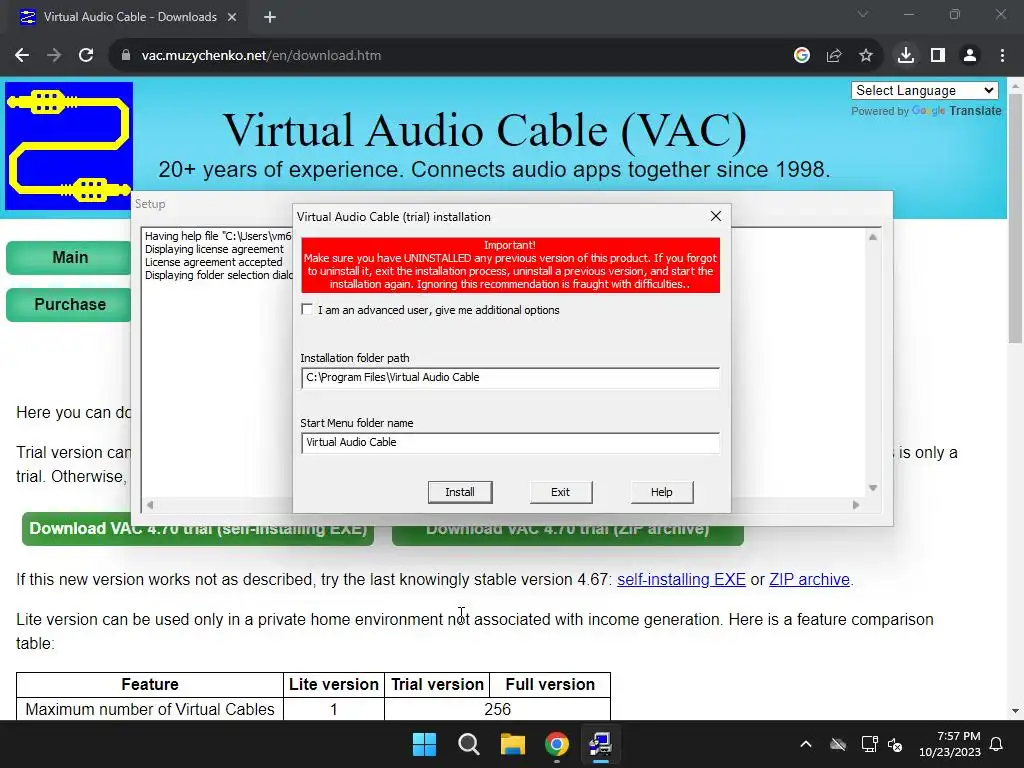Show hidden system tray icons

click(806, 744)
